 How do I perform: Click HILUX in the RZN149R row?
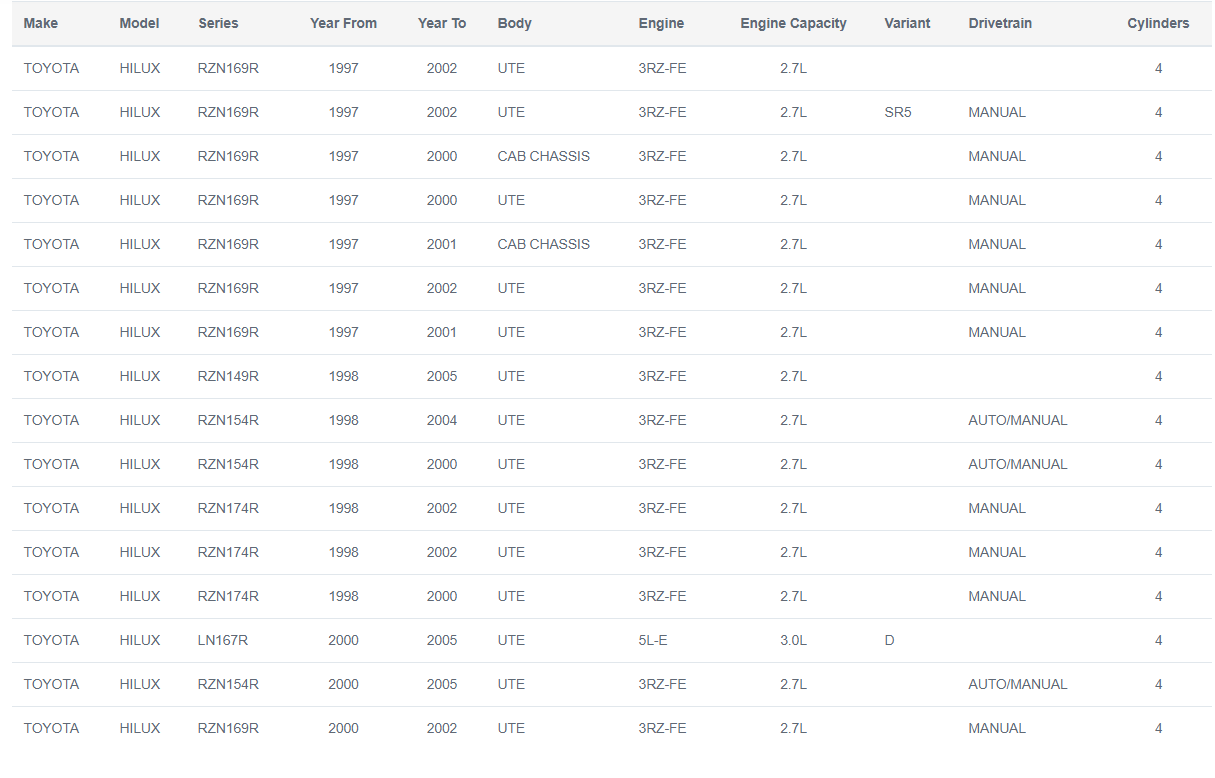139,376
